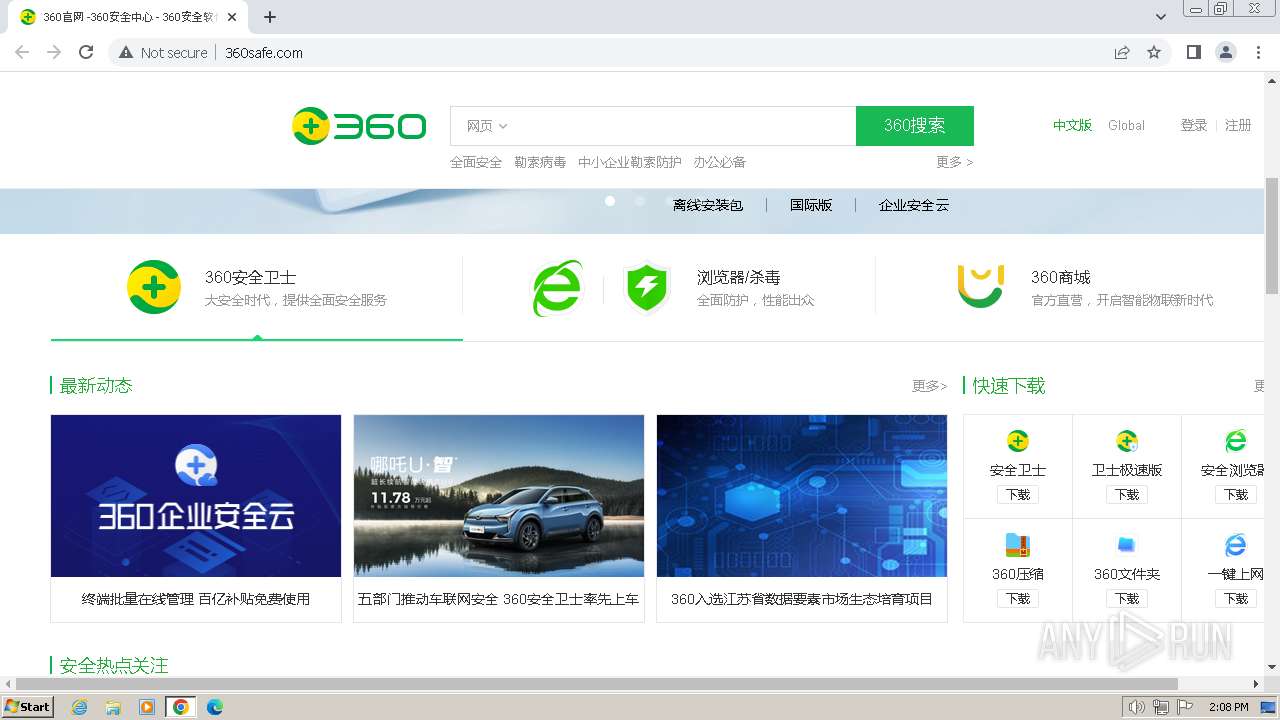Click 中小企业勒索防护 link
Screen dimensions: 1280x720
630,162
